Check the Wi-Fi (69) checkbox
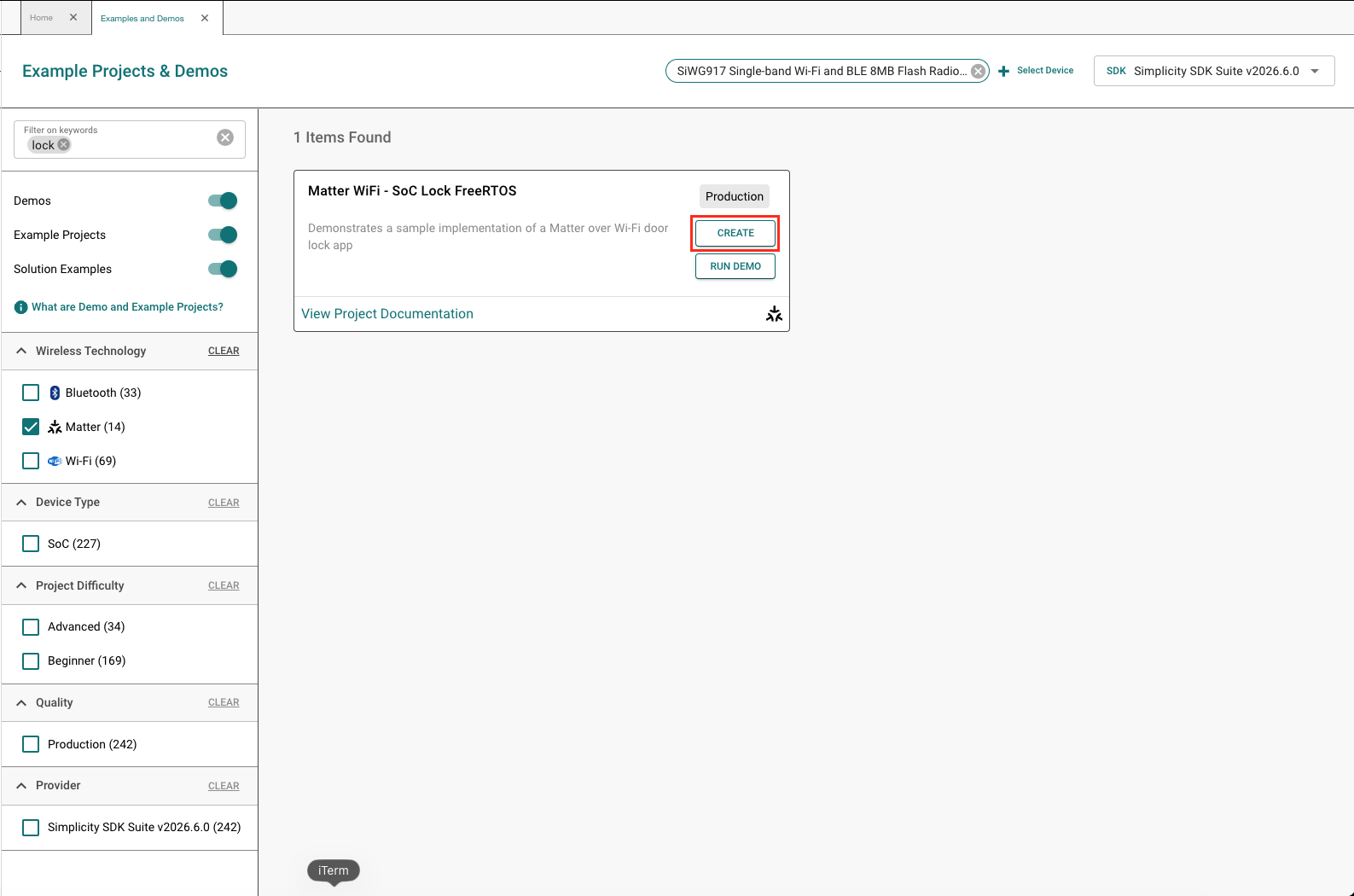This screenshot has width=1354, height=896. point(31,461)
